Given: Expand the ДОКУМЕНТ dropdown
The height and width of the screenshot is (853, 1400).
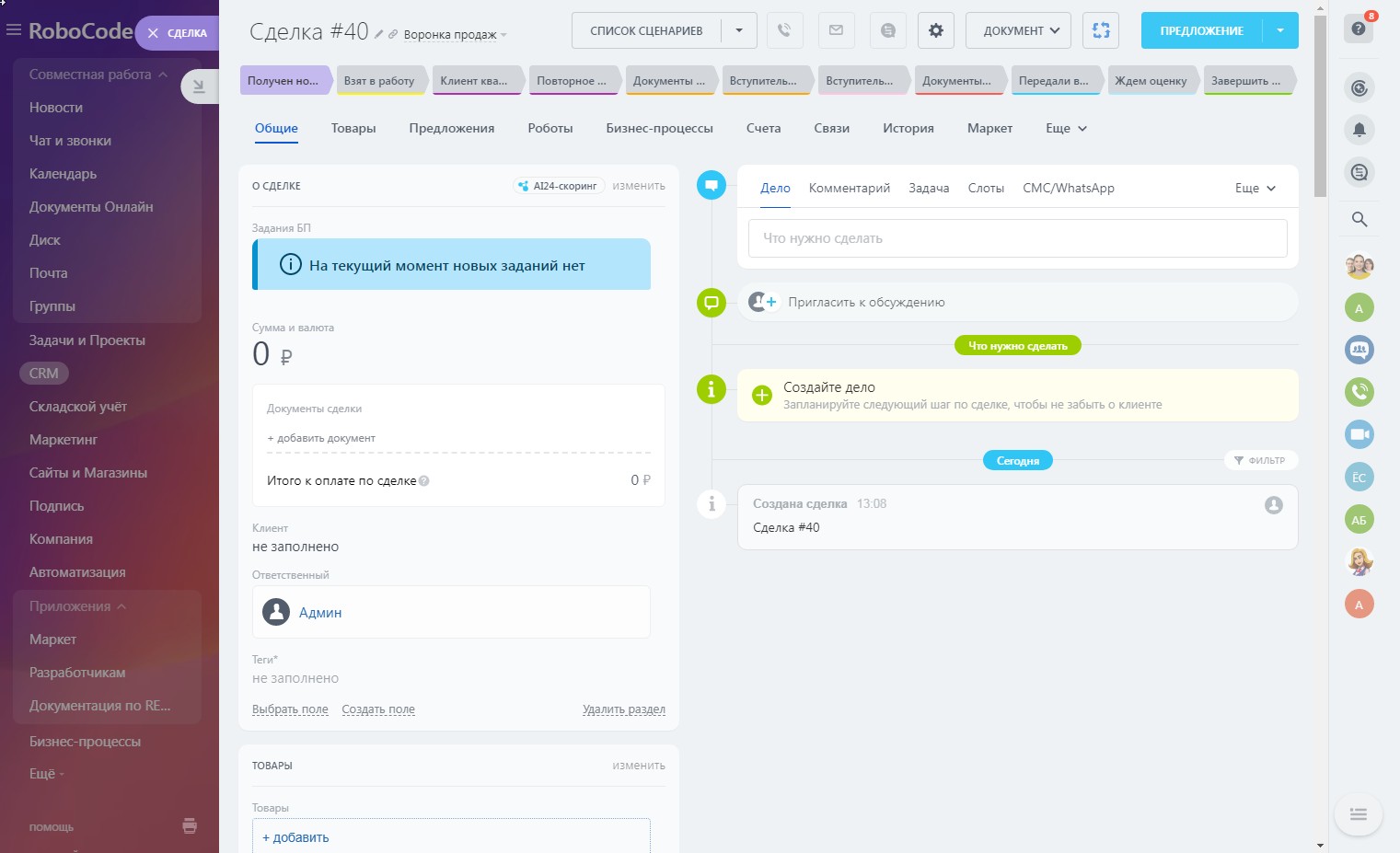Looking at the screenshot, I should [1019, 30].
